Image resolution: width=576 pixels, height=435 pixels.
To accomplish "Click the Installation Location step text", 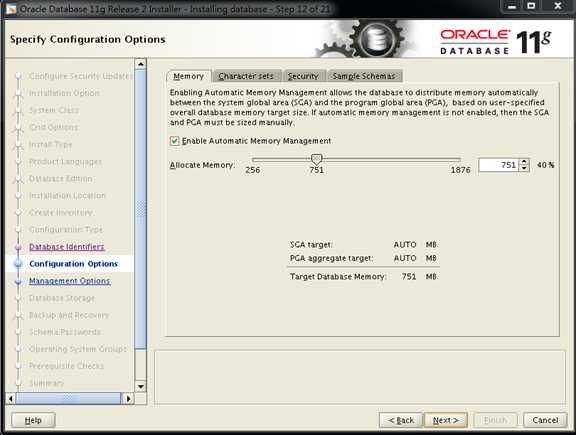I will (67, 195).
